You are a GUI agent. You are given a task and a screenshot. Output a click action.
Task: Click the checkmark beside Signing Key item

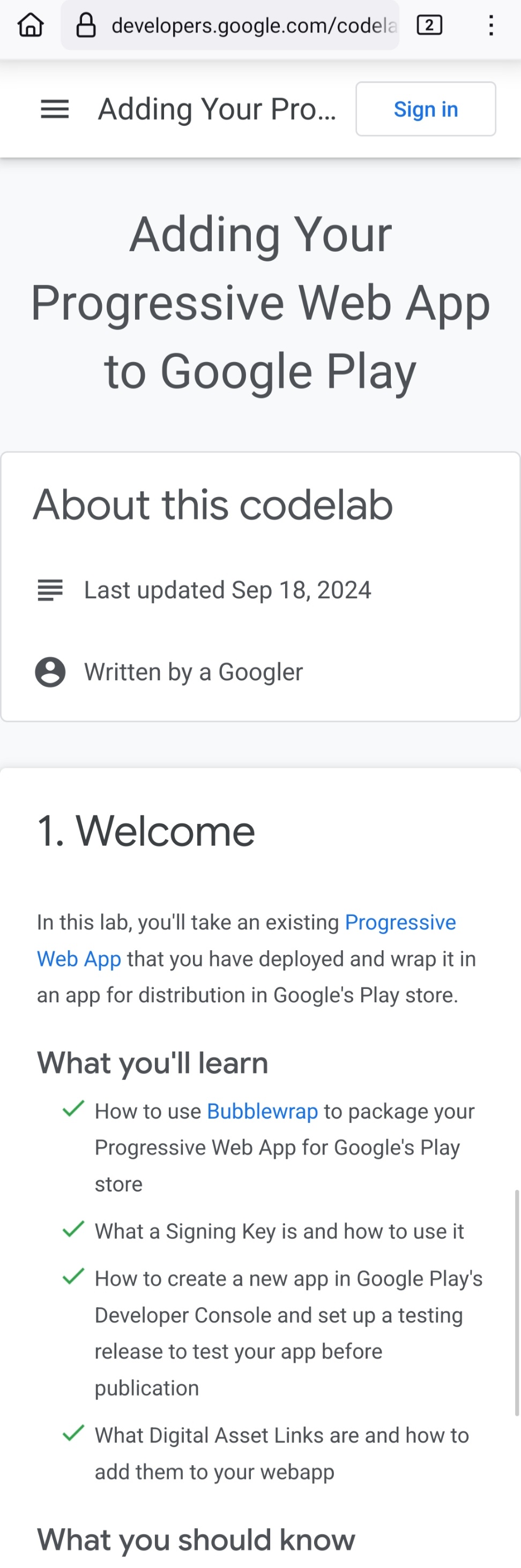coord(73,1229)
